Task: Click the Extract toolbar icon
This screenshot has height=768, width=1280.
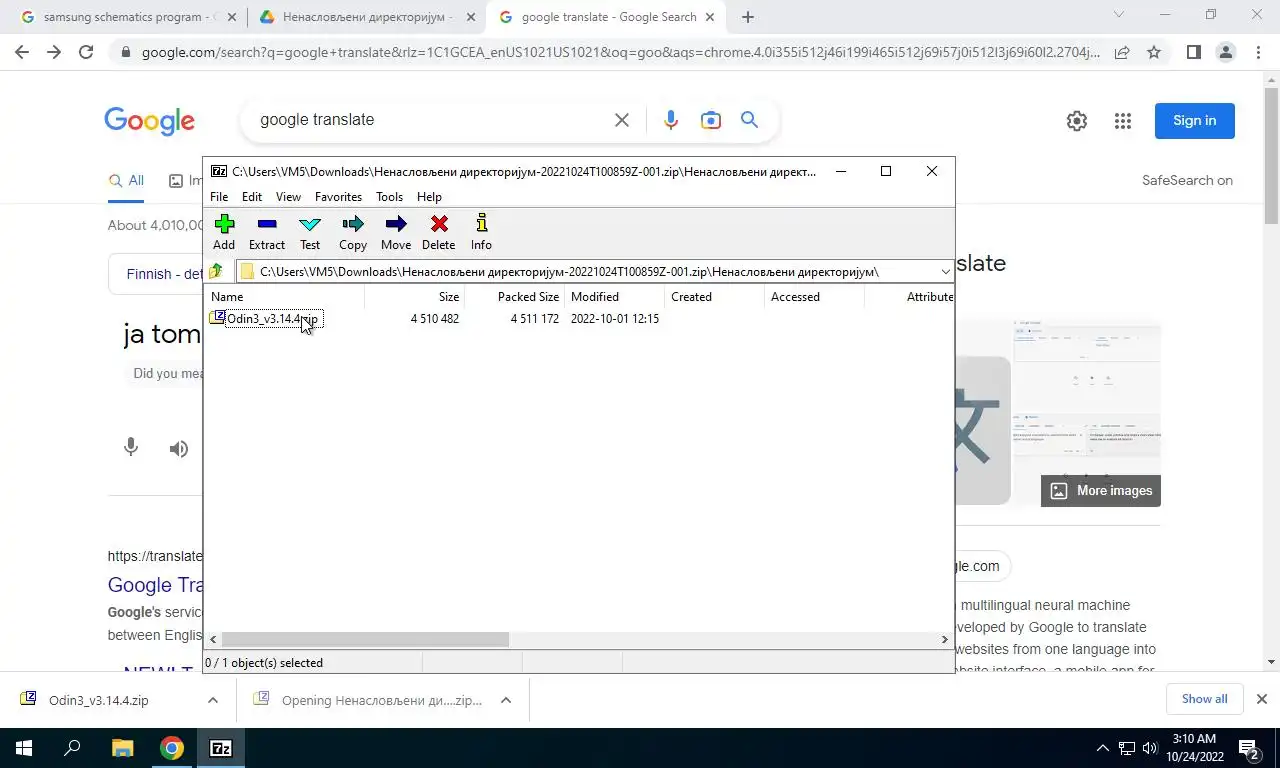Action: pos(266,232)
